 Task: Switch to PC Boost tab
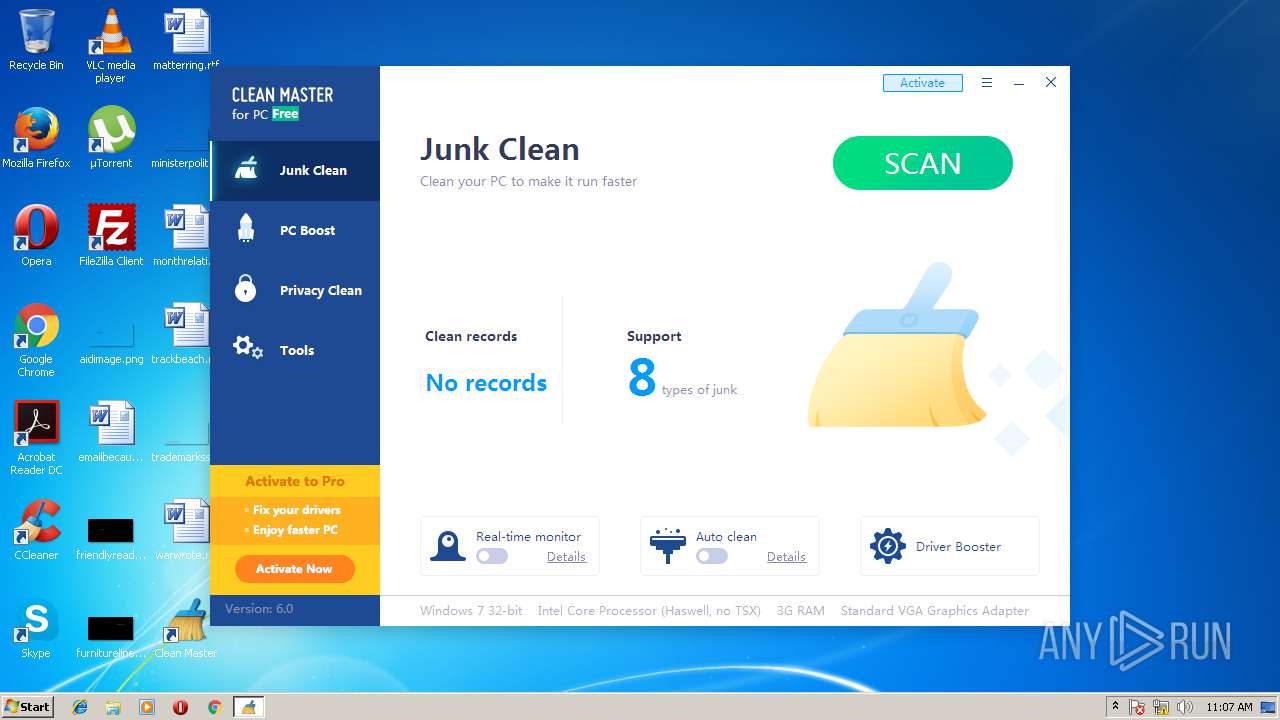coord(295,230)
